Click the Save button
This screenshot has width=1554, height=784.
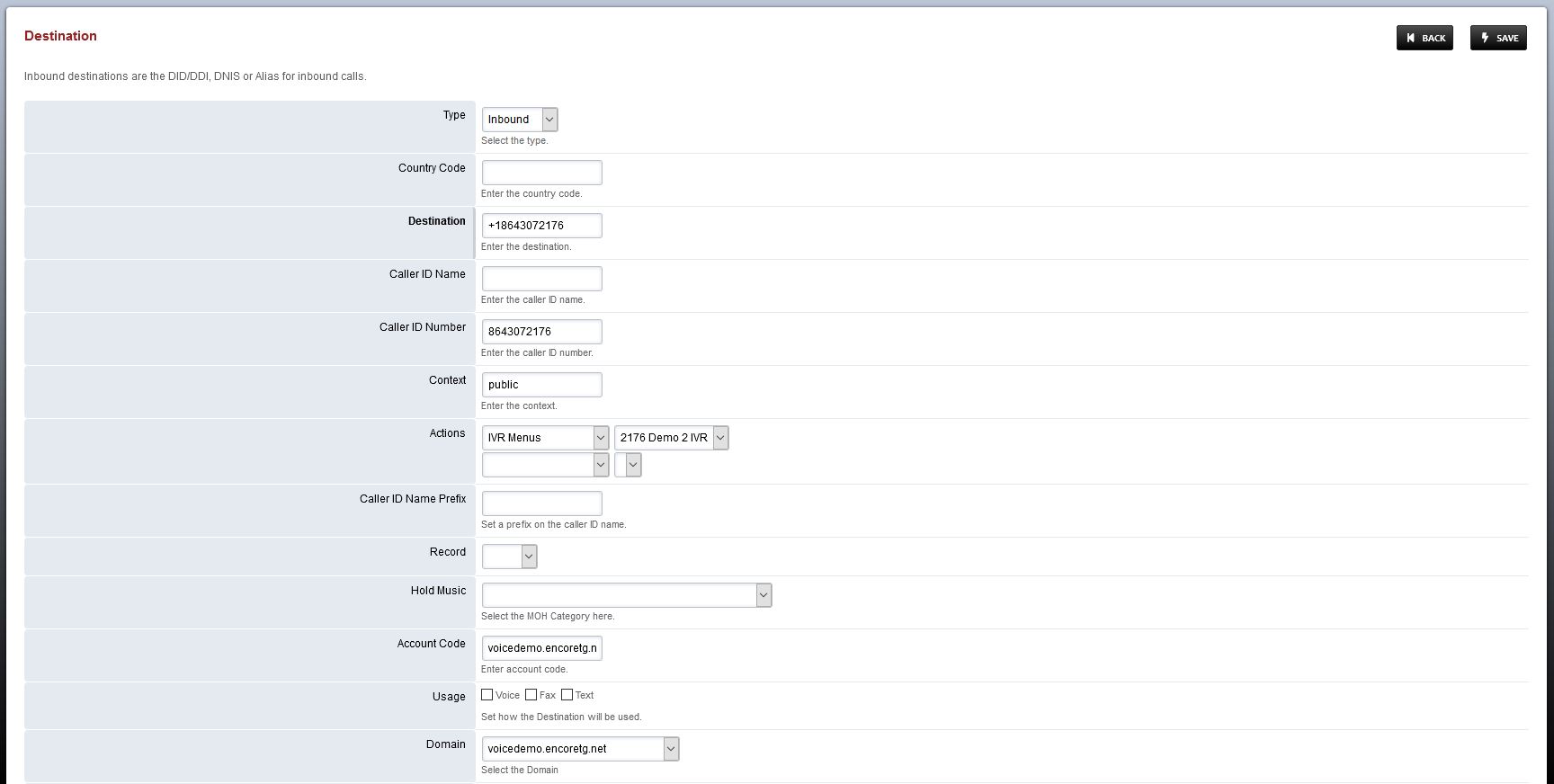[1498, 38]
